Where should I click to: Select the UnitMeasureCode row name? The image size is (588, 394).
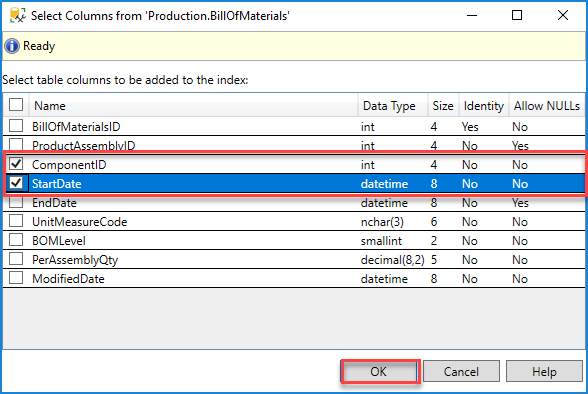click(80, 222)
